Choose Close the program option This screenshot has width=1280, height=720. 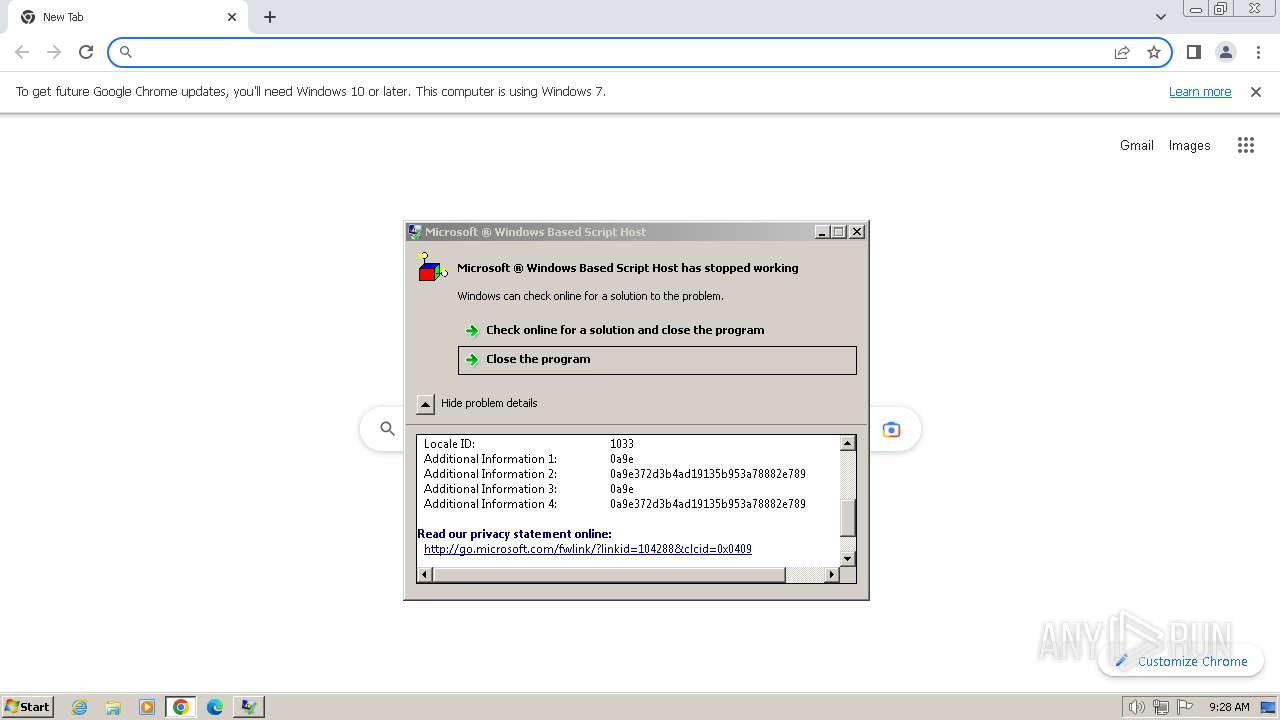(657, 360)
